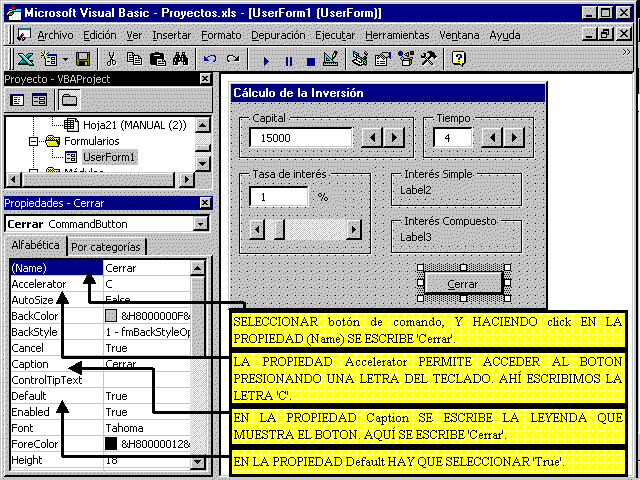Click the Insert UserForm toolbar icon
The height and width of the screenshot is (480, 640).
(x=49, y=60)
